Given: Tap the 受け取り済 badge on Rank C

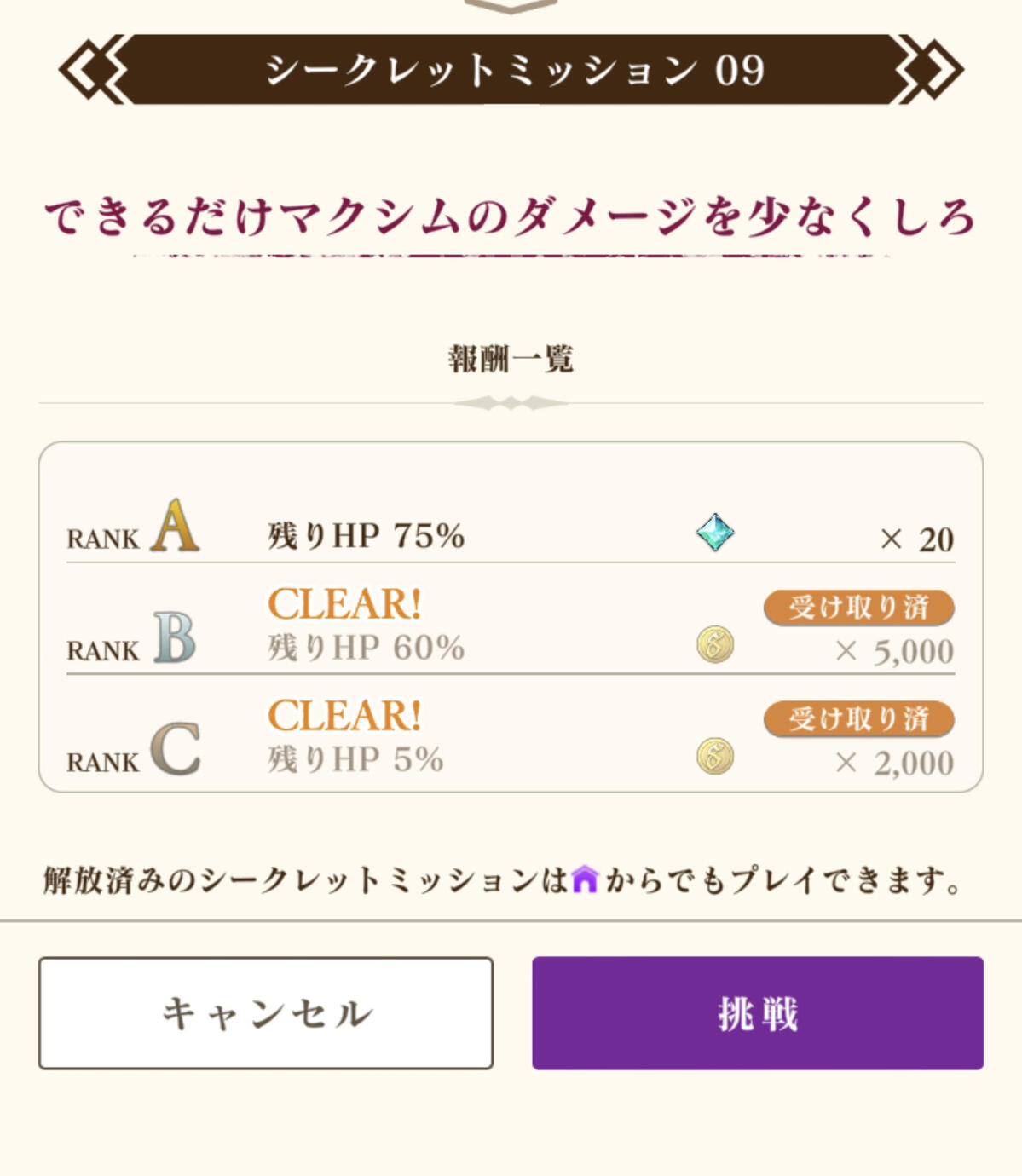Looking at the screenshot, I should pos(858,719).
